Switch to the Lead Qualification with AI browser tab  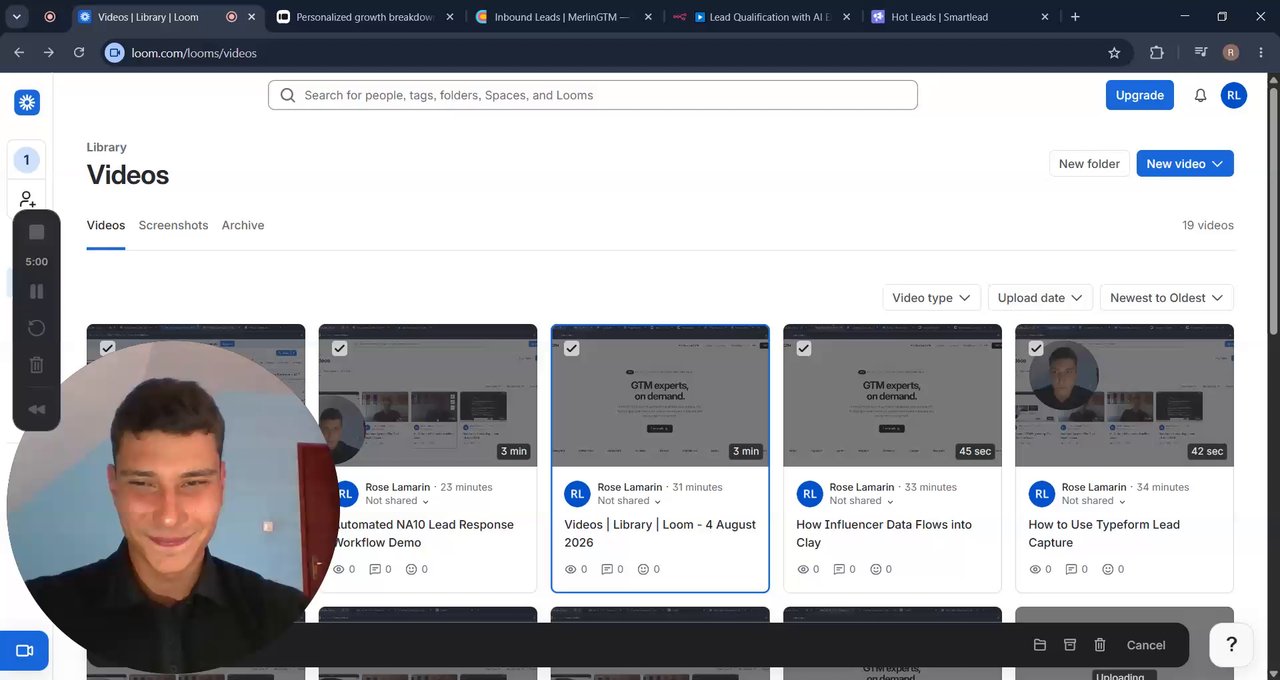point(762,17)
